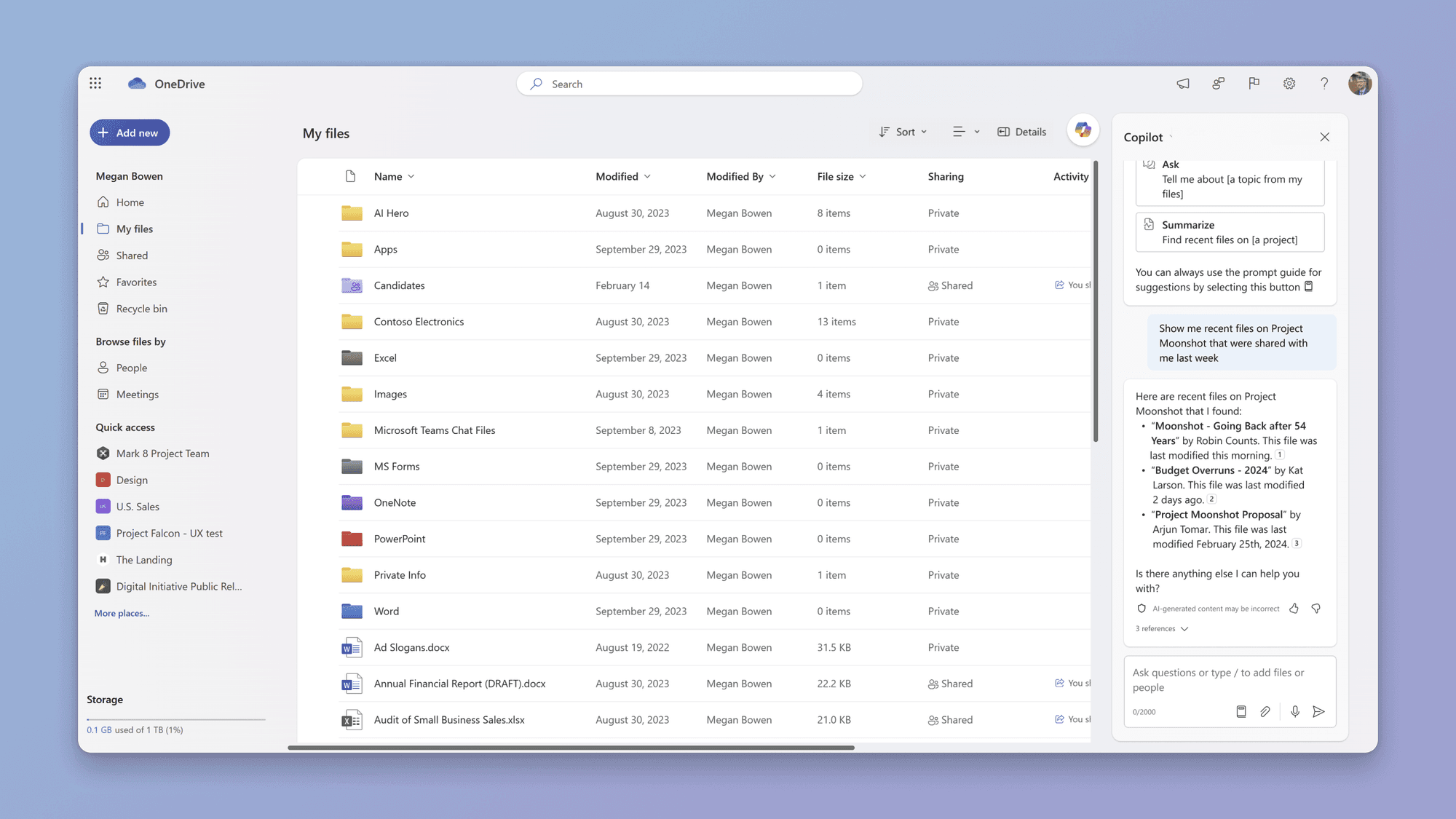
Task: Click the Ask prompt suggestion card
Action: click(x=1230, y=182)
